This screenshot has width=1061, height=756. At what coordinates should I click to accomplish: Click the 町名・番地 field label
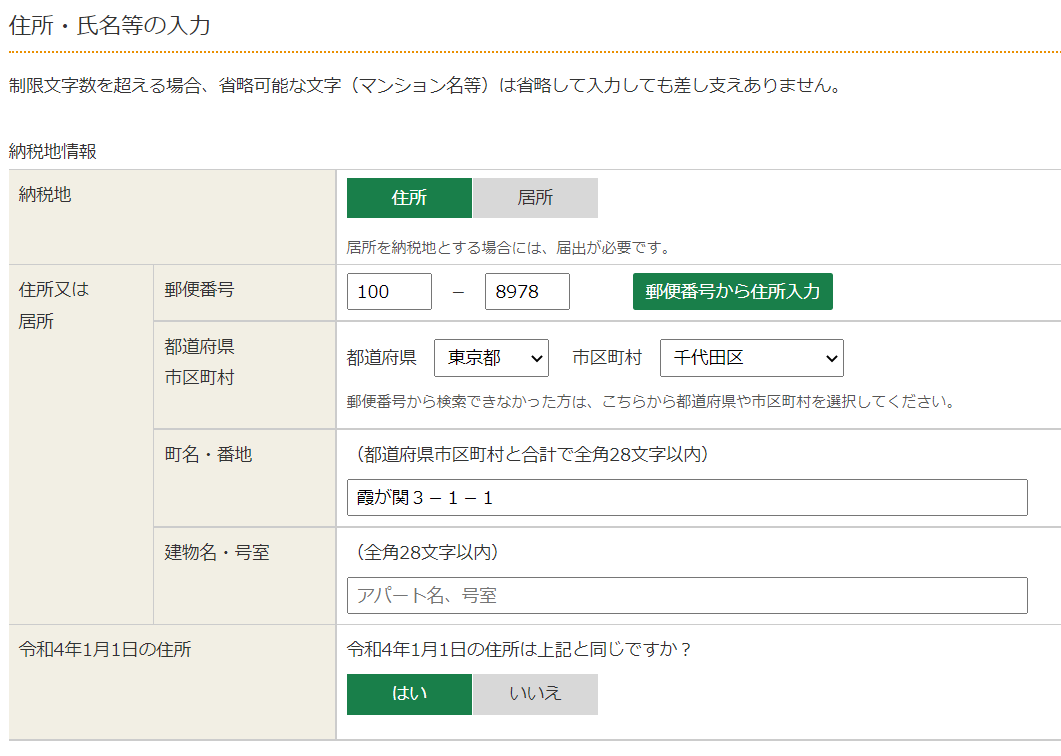click(x=208, y=454)
